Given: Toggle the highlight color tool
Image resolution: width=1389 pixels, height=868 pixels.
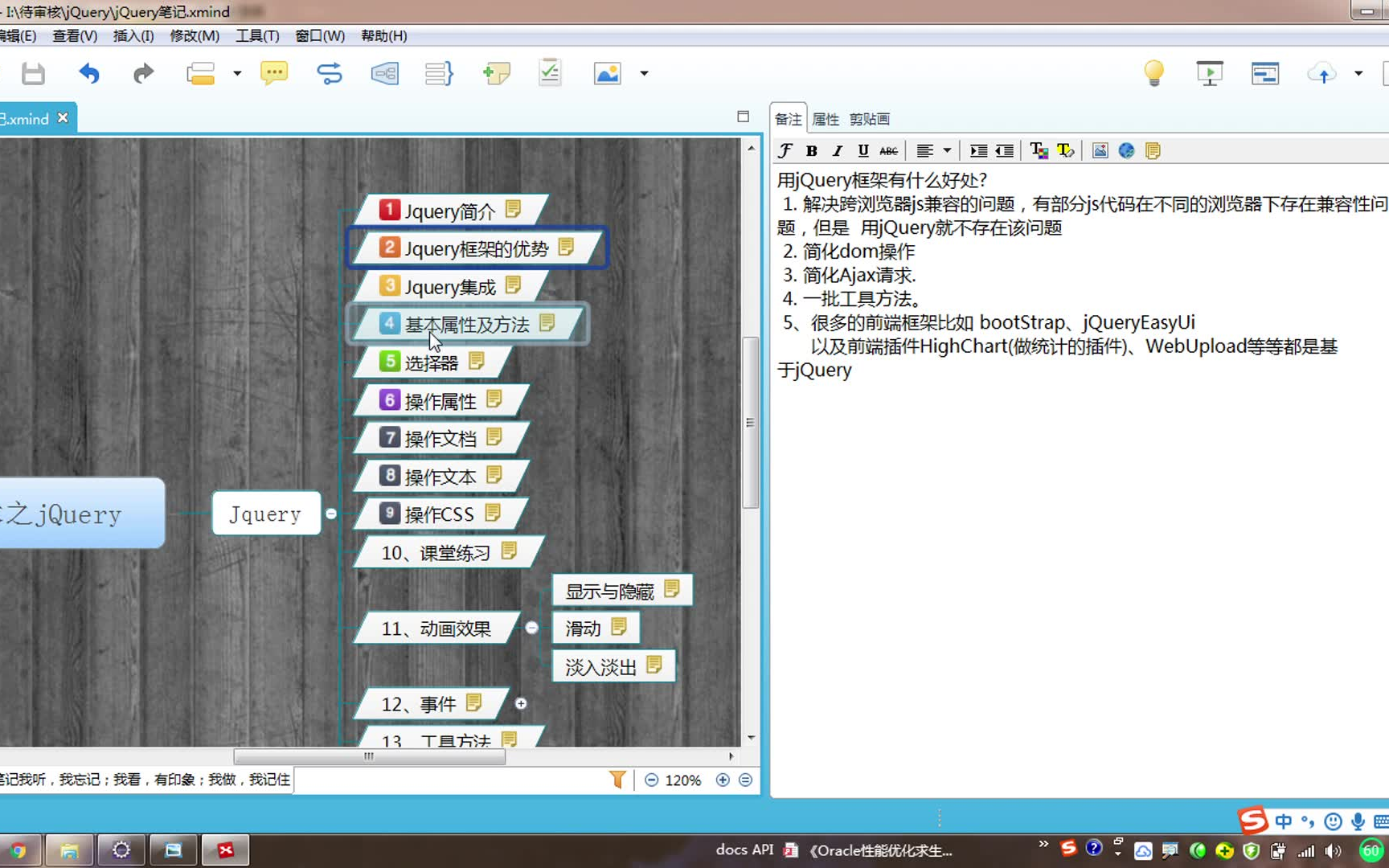Looking at the screenshot, I should tap(1065, 150).
